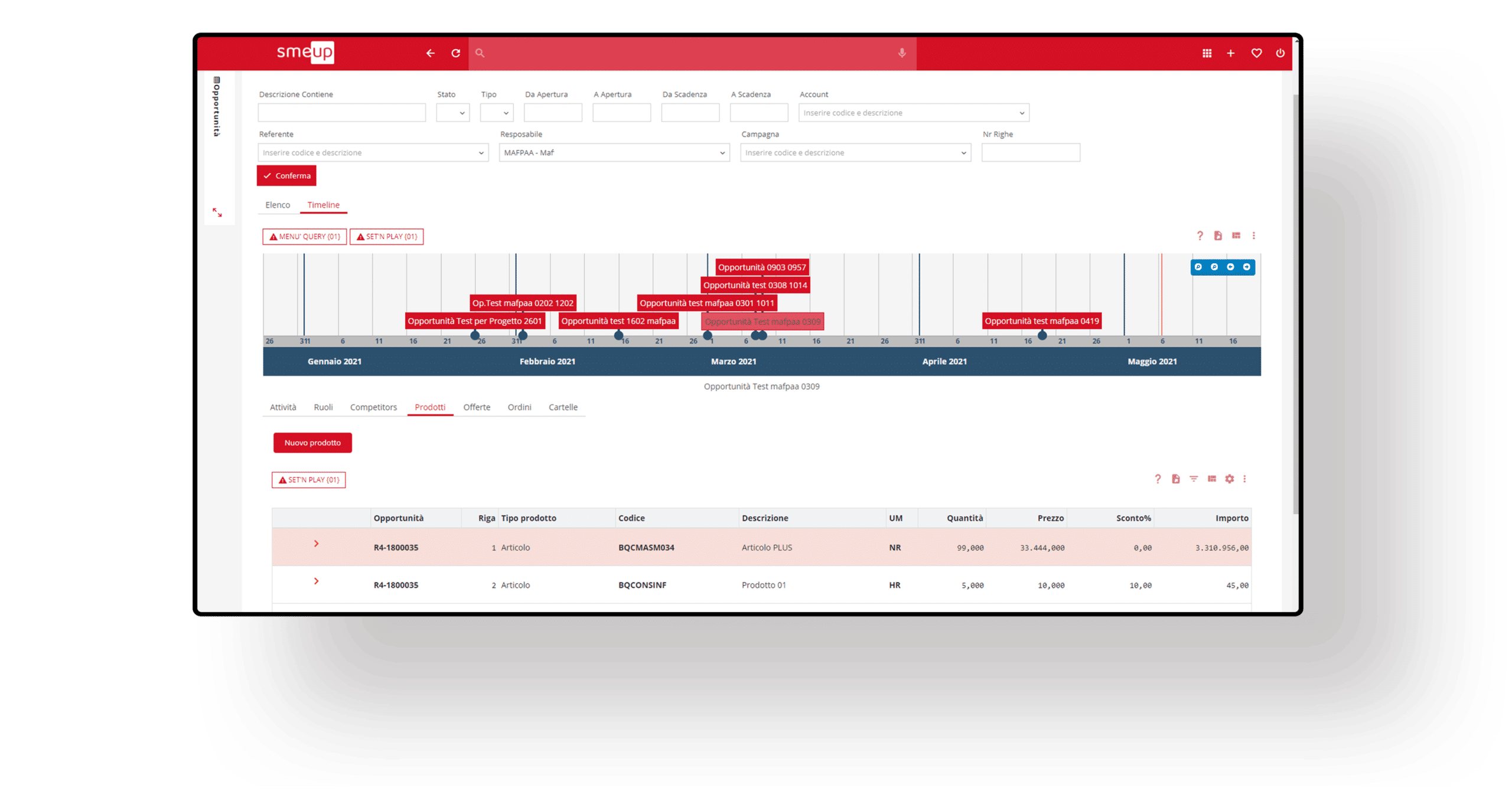Expand the Account combo box
Screen dimensions: 1512x801
pos(1021,113)
